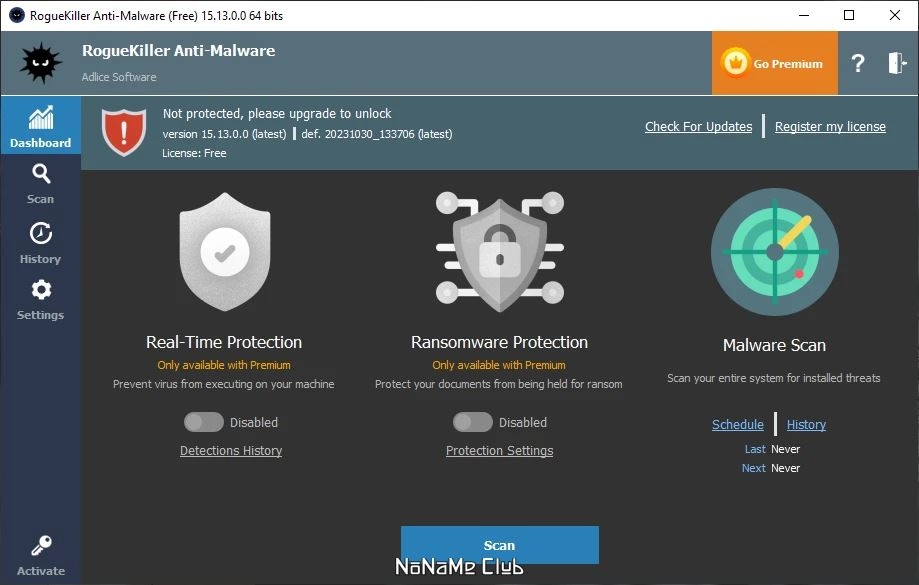Image resolution: width=919 pixels, height=585 pixels.
Task: Click "Only available with Premium" under Real-Time Protection
Action: coord(224,365)
